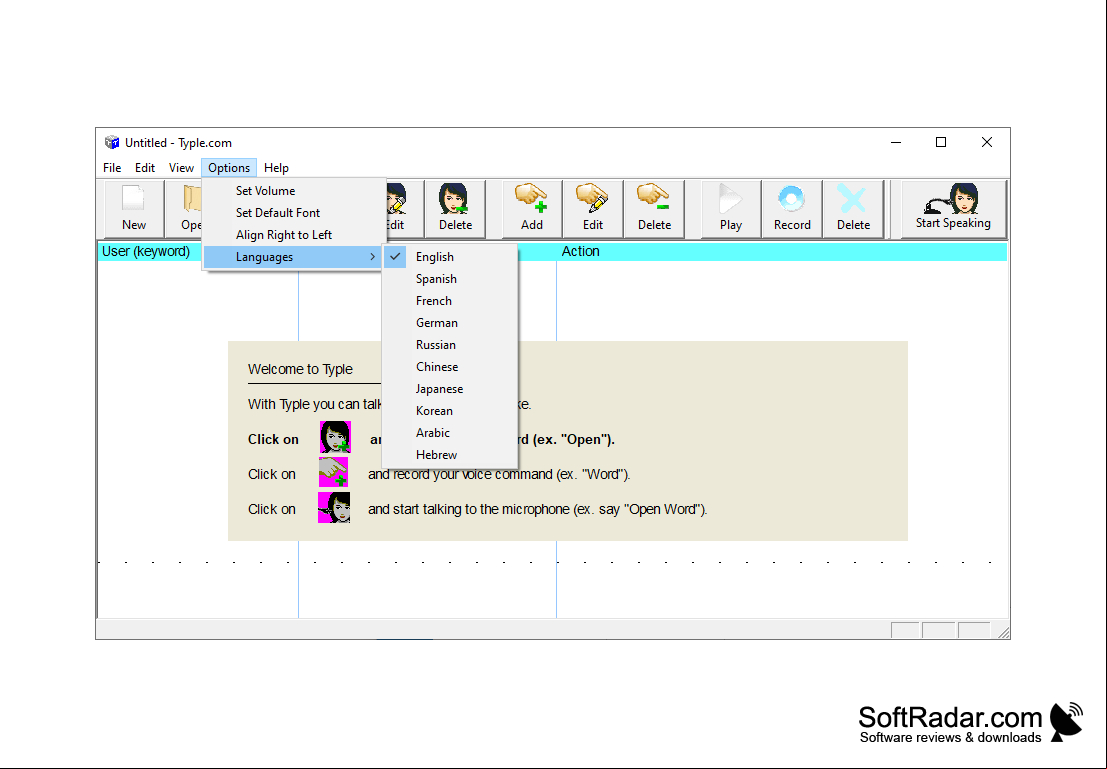This screenshot has height=769, width=1107.
Task: Open the Help menu
Action: pos(276,168)
